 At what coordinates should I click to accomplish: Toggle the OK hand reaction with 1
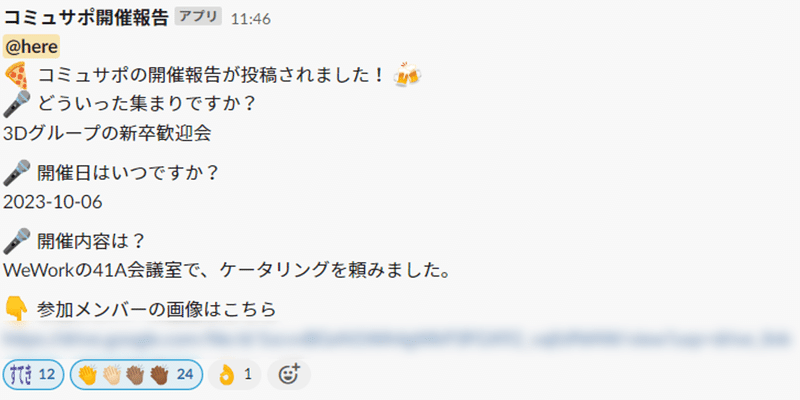tap(235, 374)
